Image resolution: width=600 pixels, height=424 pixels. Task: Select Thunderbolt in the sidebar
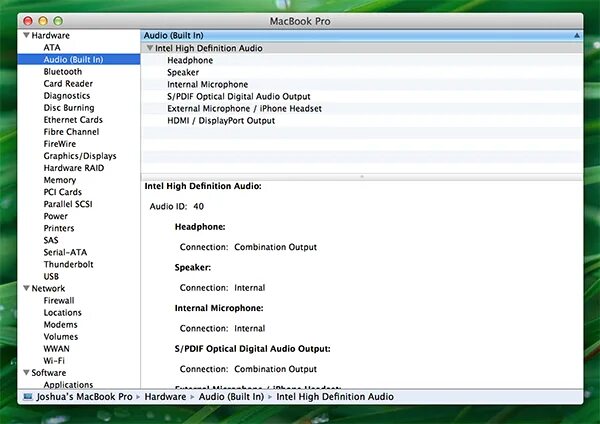pos(68,264)
